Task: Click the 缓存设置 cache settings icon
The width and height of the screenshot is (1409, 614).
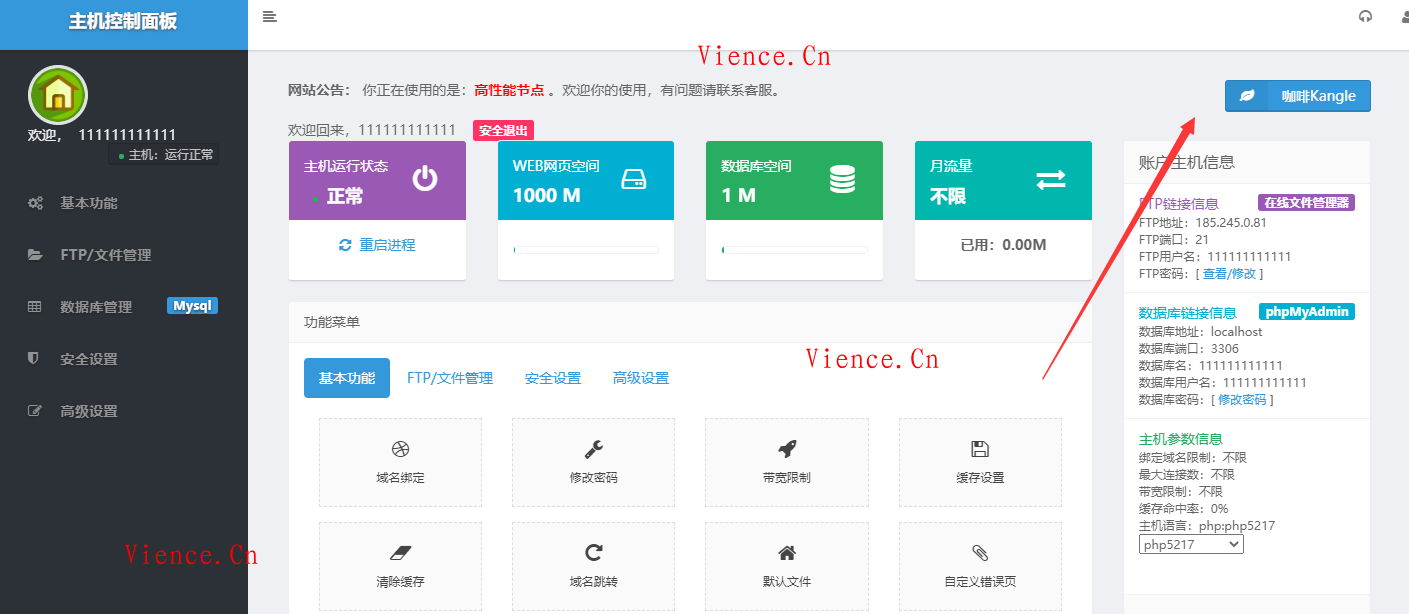Action: click(x=980, y=462)
